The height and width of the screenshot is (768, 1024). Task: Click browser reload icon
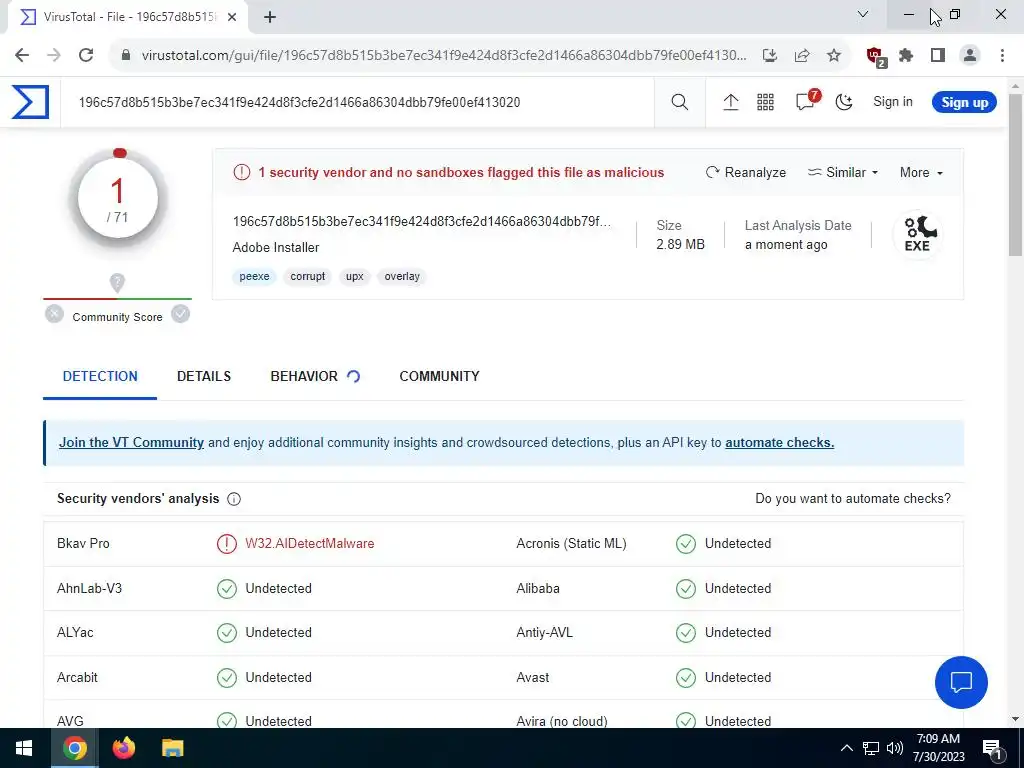coord(86,55)
